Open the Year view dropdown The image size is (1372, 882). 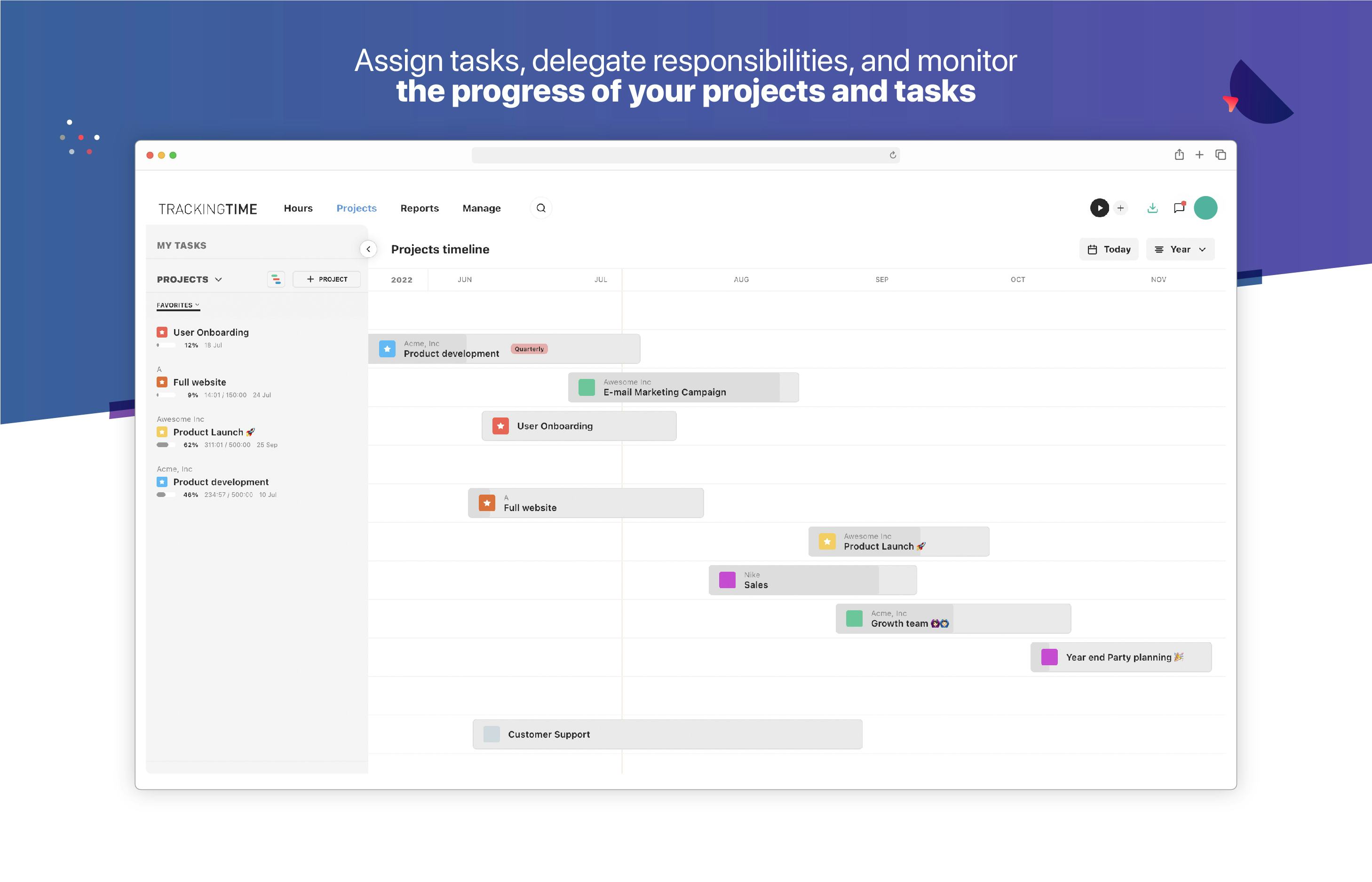(x=1180, y=249)
